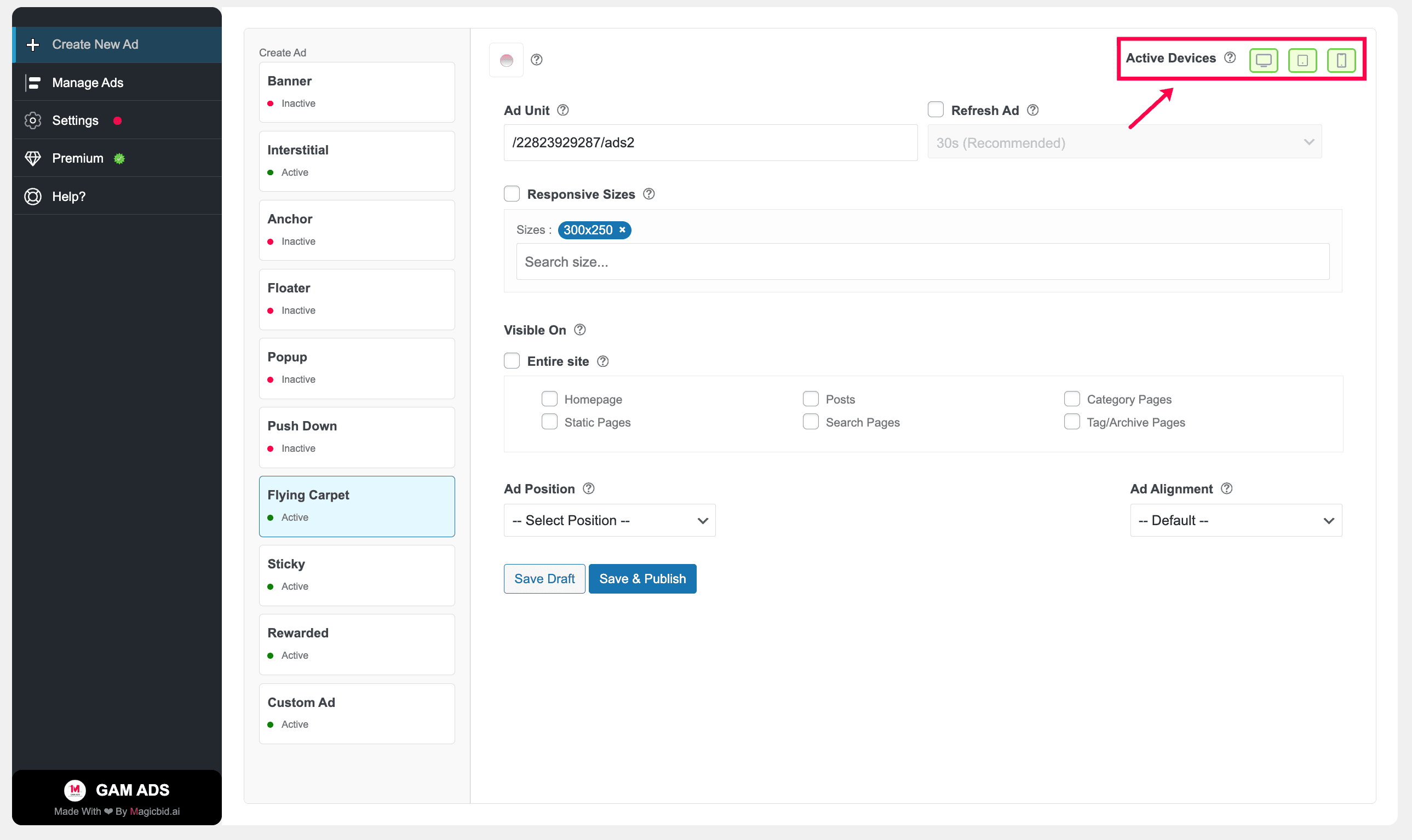Click the Manage Ads list icon
The width and height of the screenshot is (1412, 840).
(33, 83)
